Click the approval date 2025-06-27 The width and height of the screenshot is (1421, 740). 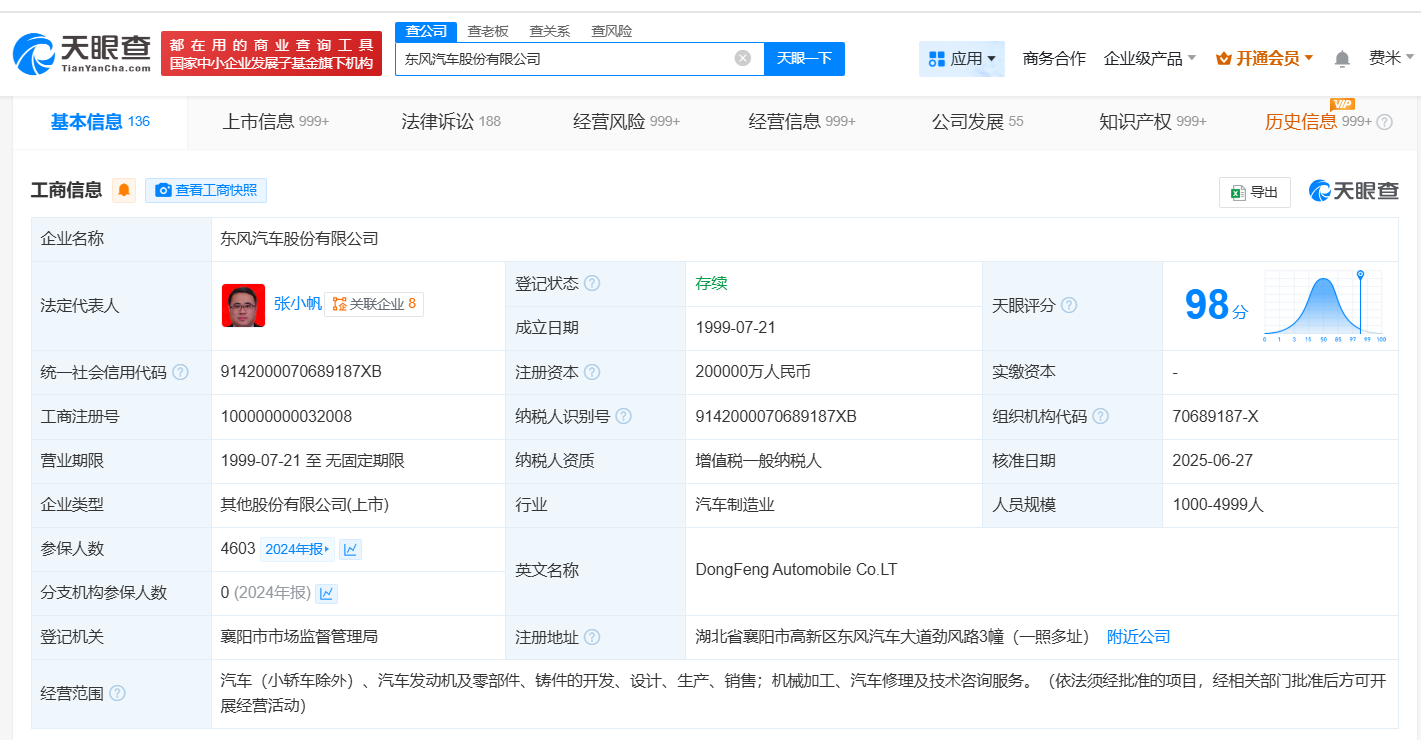pos(1212,461)
